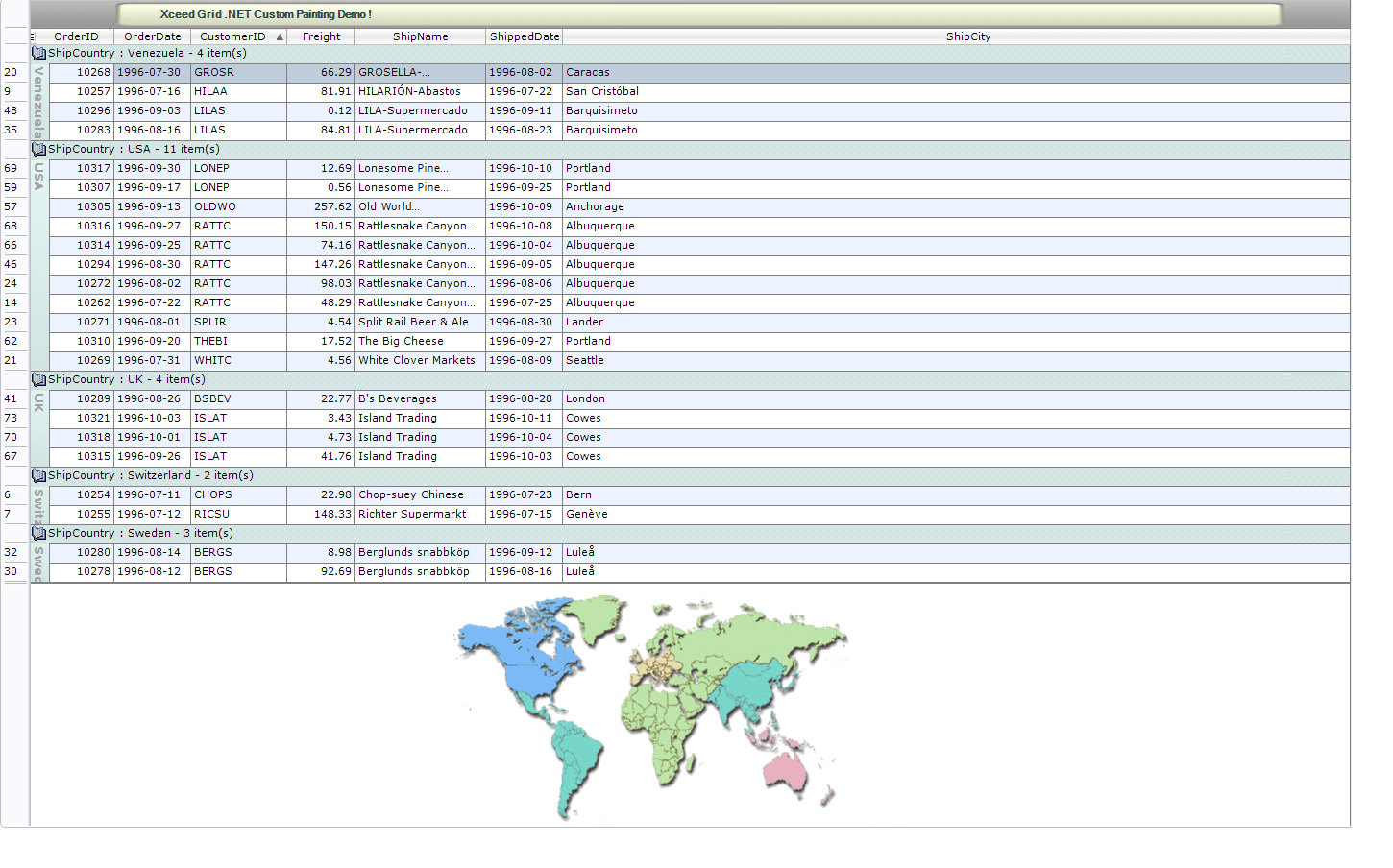Click the title banner Xceed Grid .NET Custom Painting Demo

pos(698,14)
